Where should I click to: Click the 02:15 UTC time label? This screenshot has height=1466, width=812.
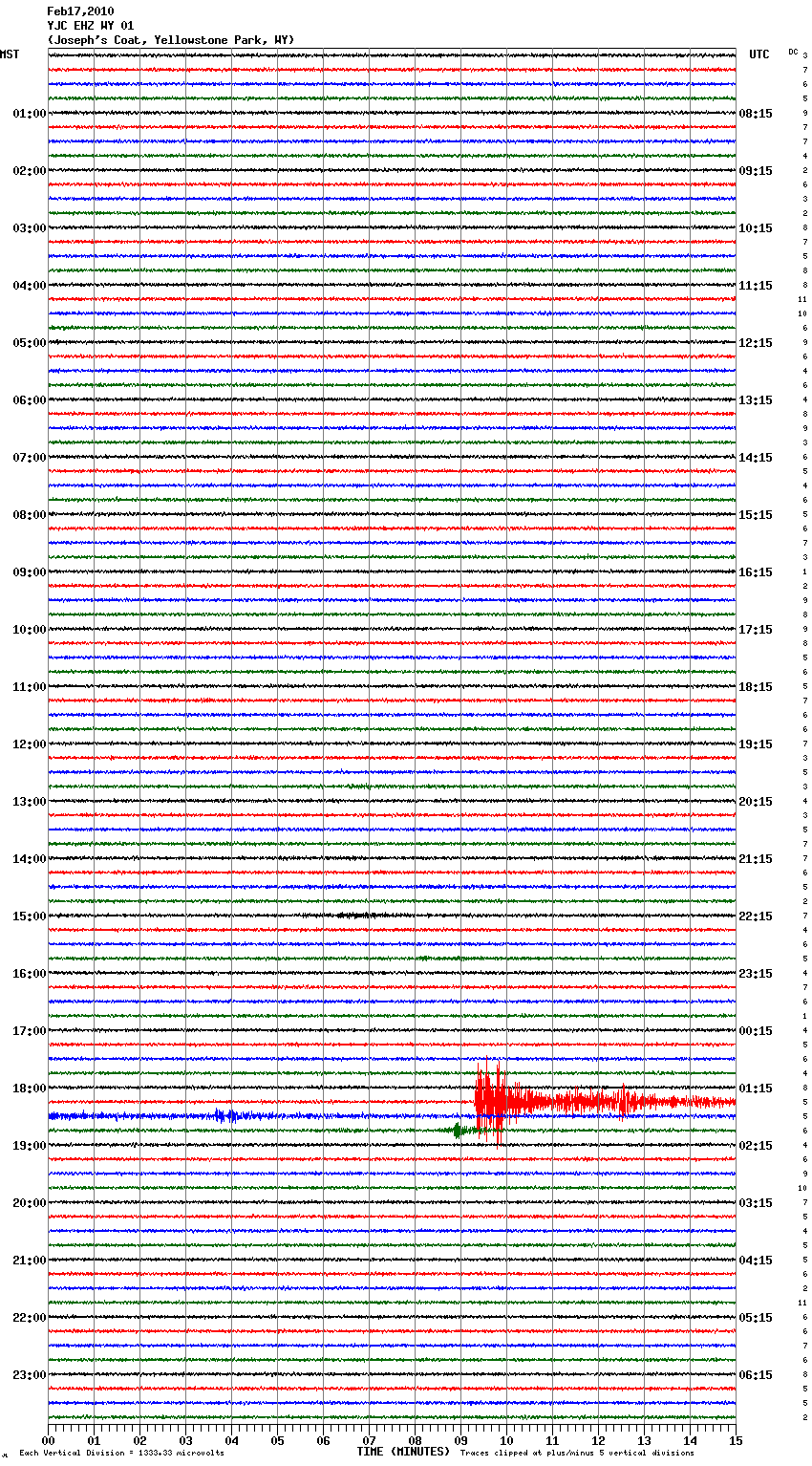[x=756, y=1146]
